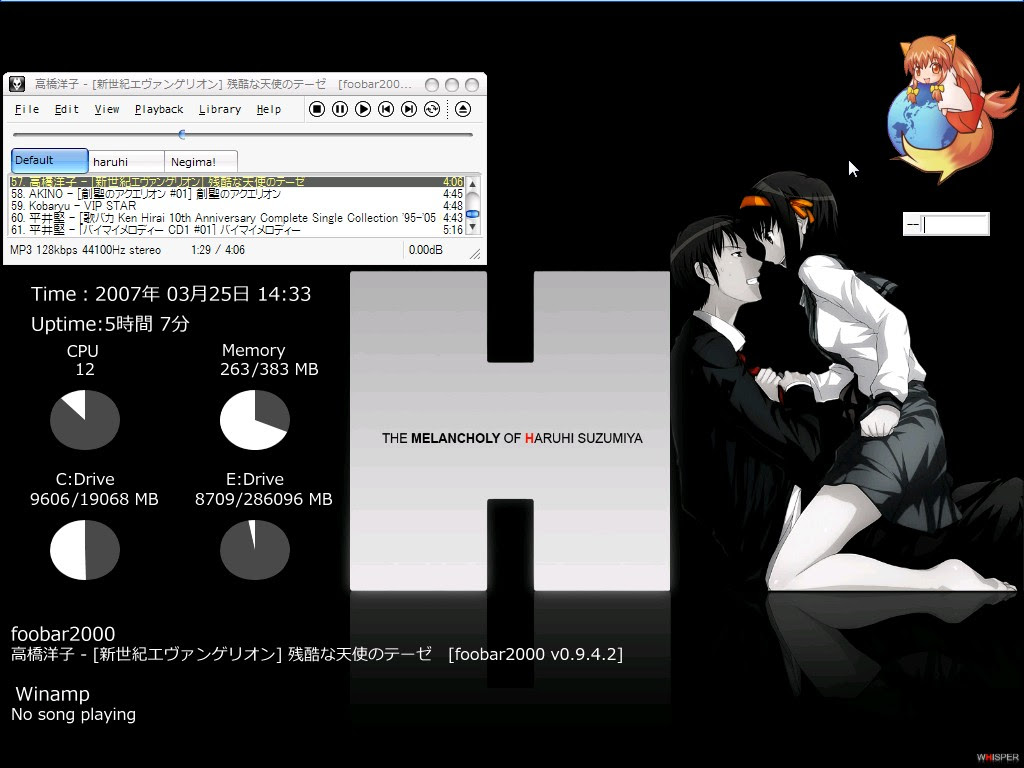Select track 59 Kobaryu - VIP STAR
This screenshot has height=768, width=1024.
coord(236,206)
